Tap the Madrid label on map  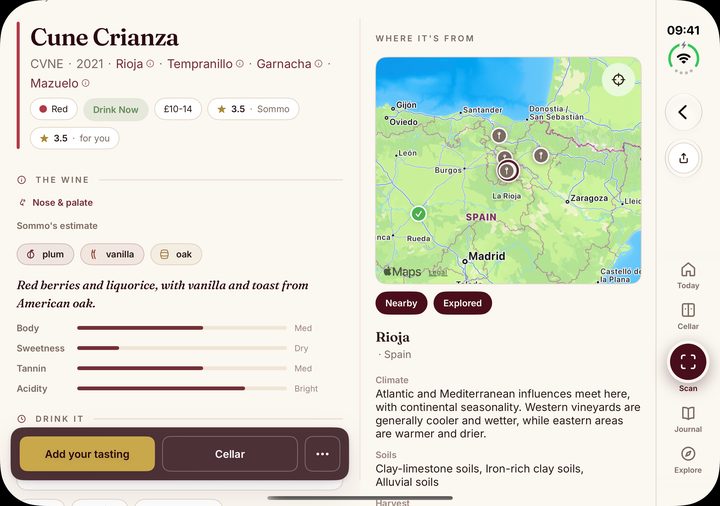click(x=487, y=256)
